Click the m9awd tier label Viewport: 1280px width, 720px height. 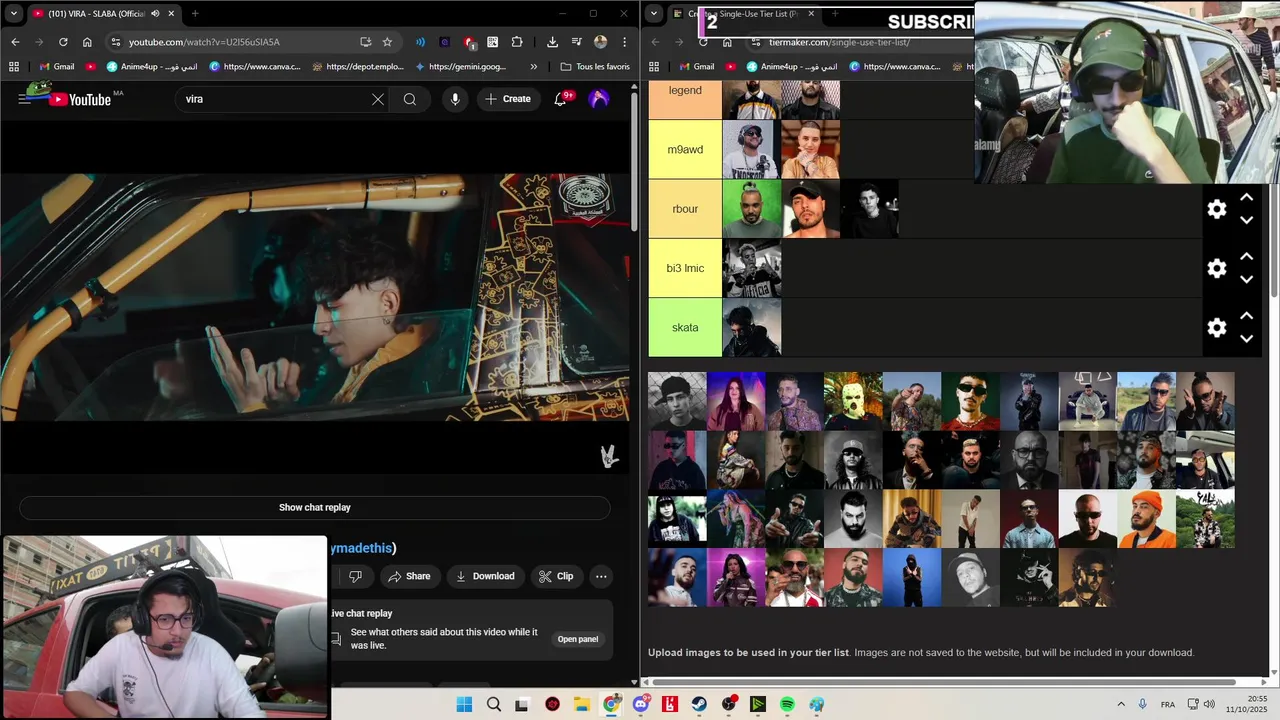685,150
